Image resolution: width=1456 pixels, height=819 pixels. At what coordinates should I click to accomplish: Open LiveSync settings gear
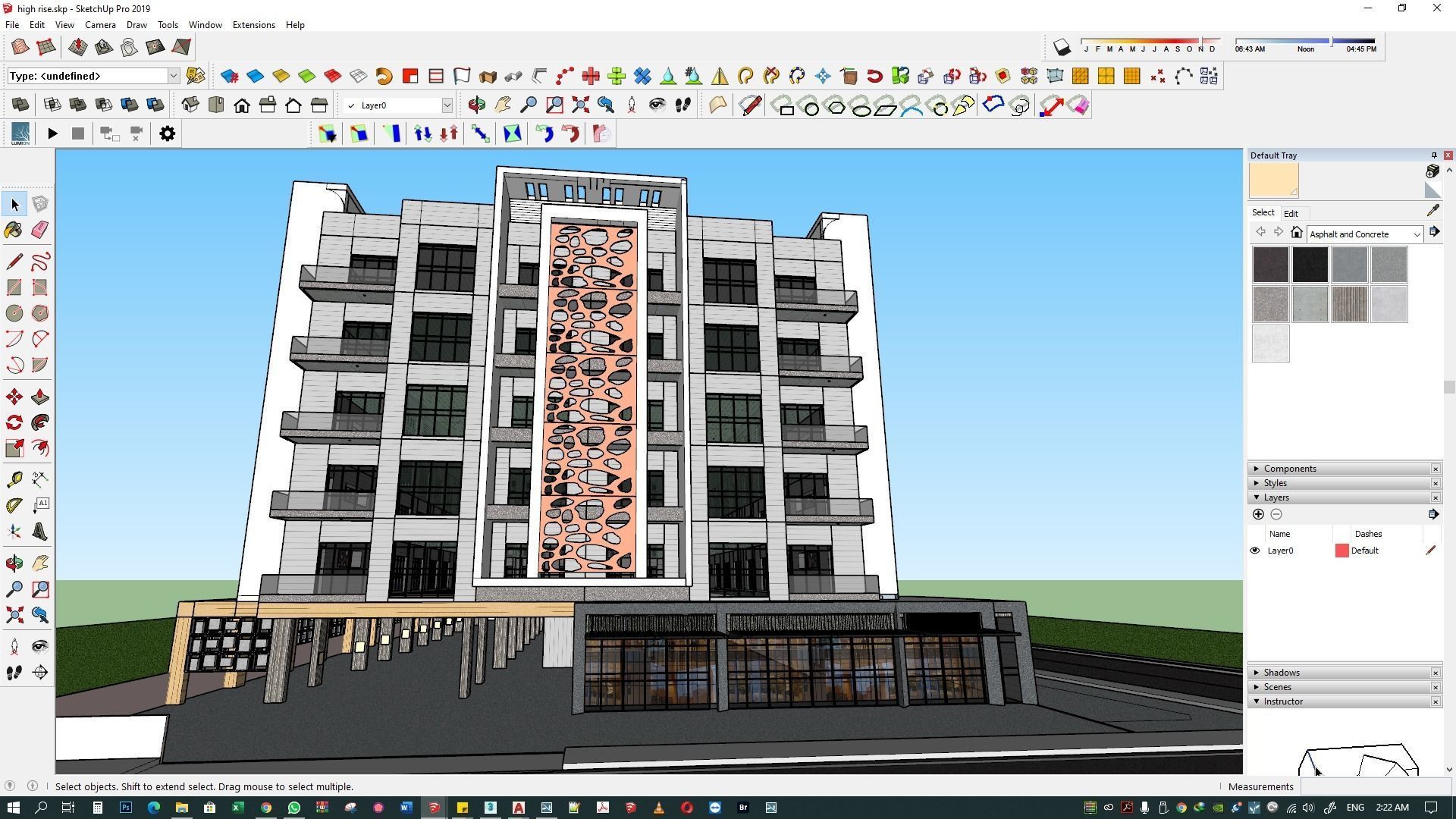pyautogui.click(x=168, y=133)
